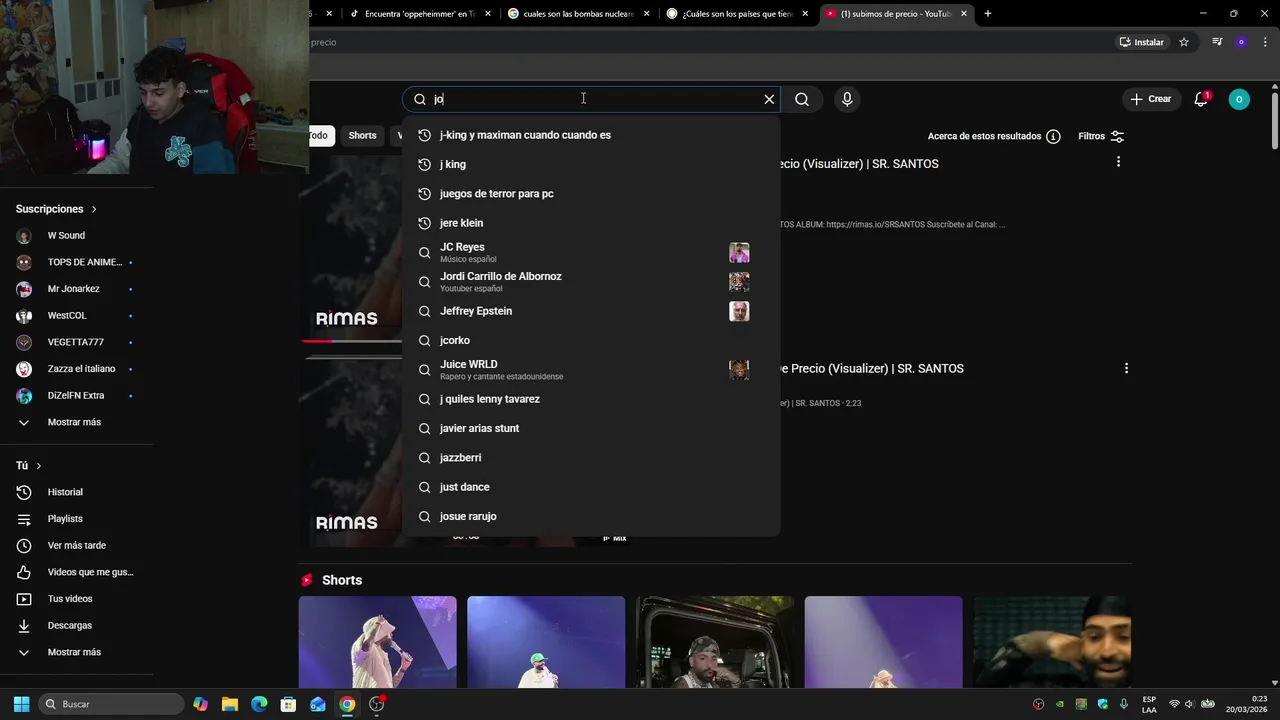
Task: Pick 'Jordi Carrillo de Albornoz' suggestion
Action: [x=591, y=282]
